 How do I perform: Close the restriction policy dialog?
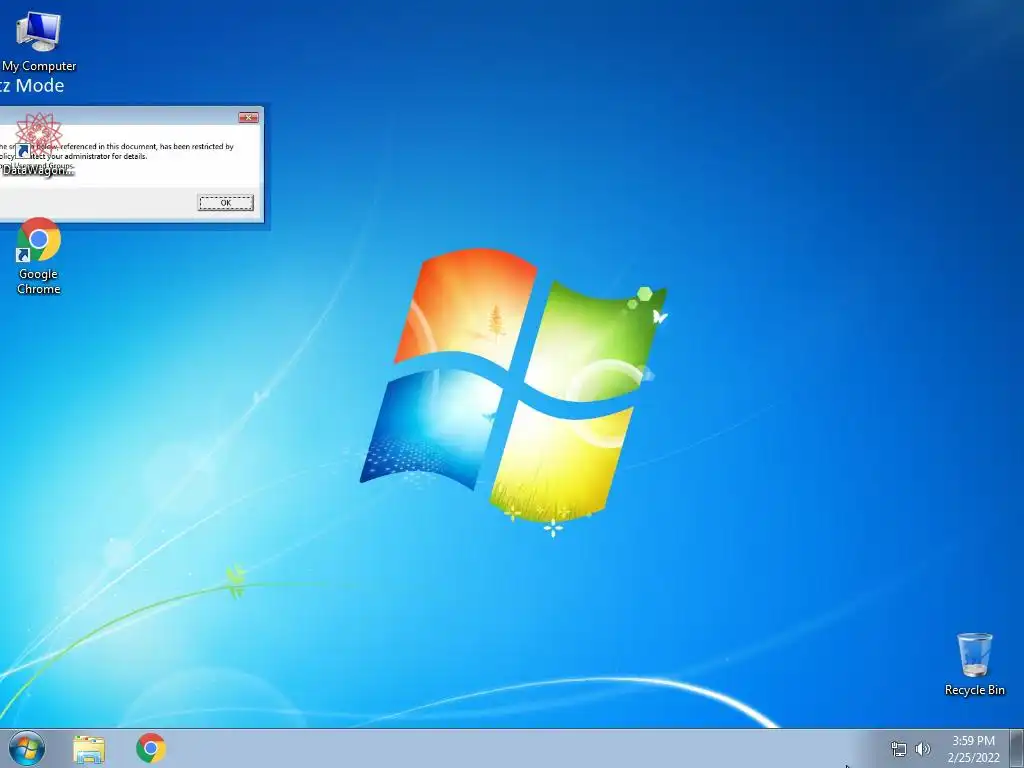[x=248, y=118]
